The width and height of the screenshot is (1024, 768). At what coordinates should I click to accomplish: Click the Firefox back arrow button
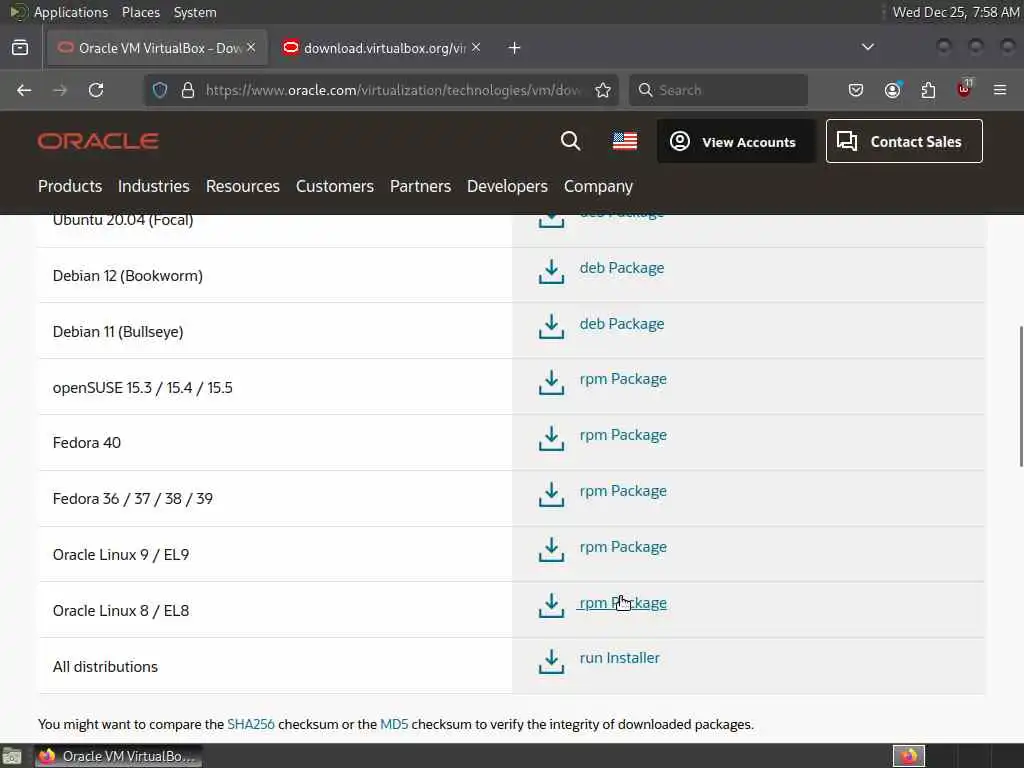[x=24, y=90]
